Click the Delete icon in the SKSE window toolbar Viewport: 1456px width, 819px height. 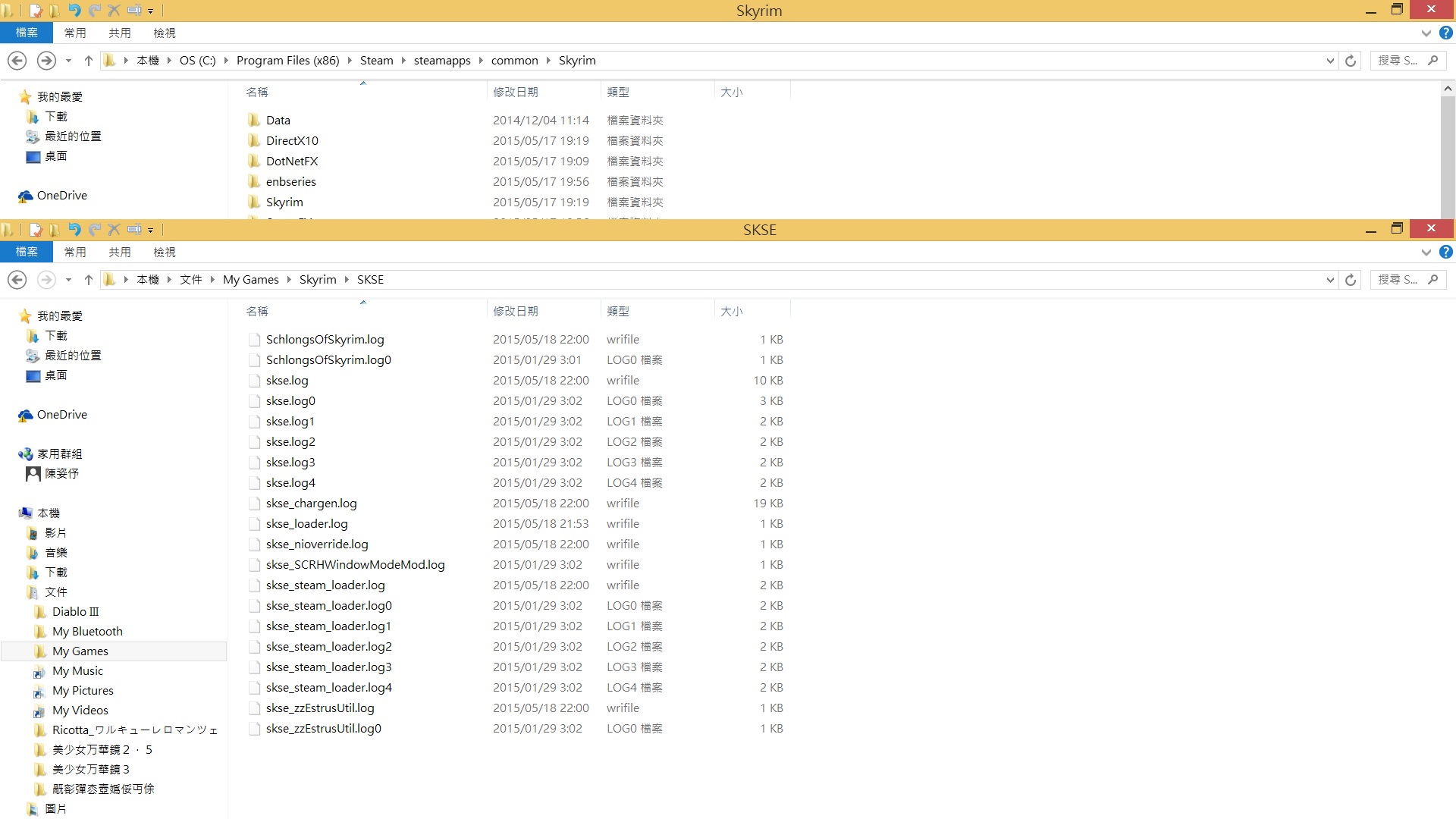pos(113,230)
